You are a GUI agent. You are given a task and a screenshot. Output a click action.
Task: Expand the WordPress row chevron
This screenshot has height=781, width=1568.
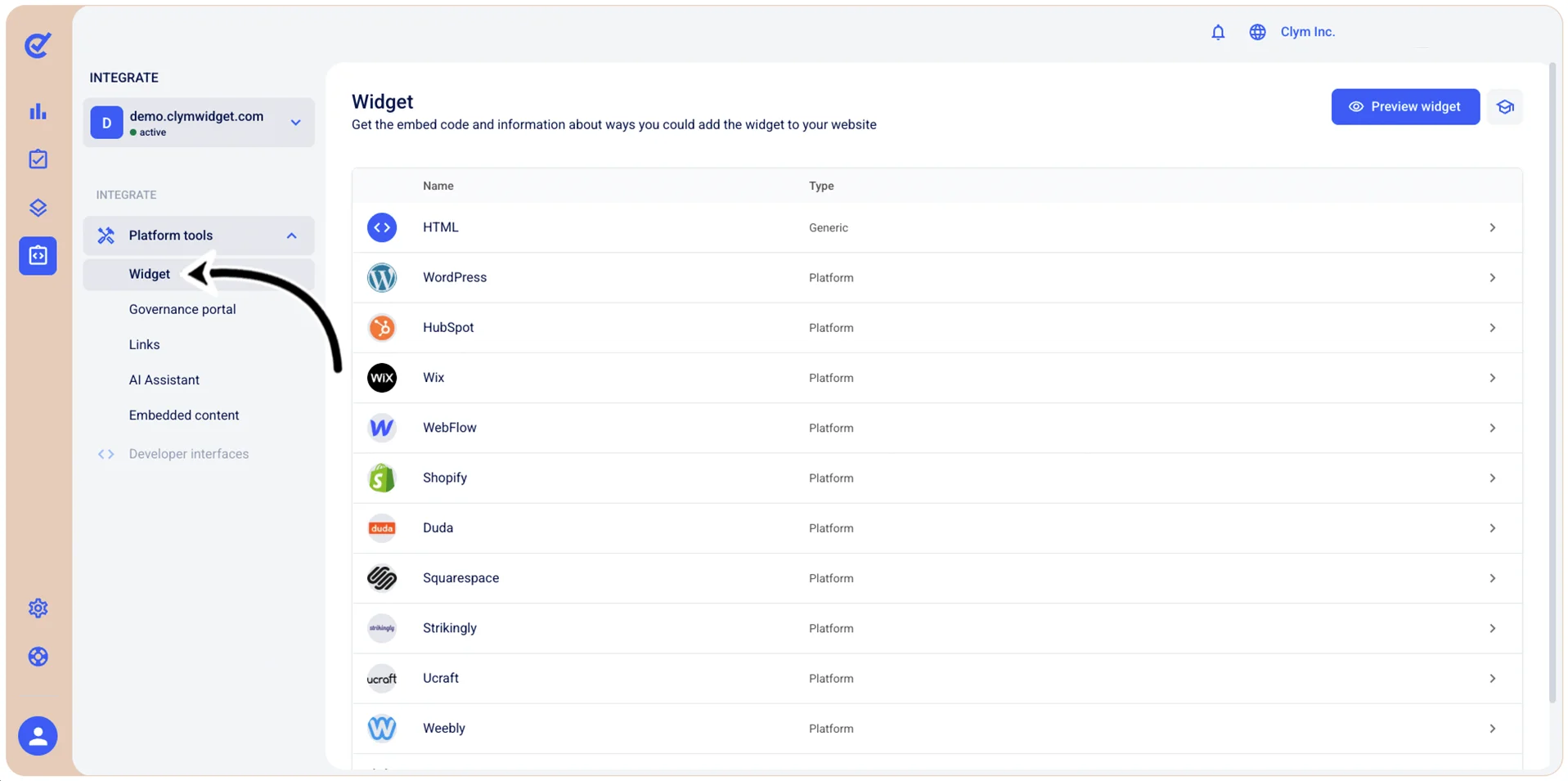click(x=1493, y=278)
